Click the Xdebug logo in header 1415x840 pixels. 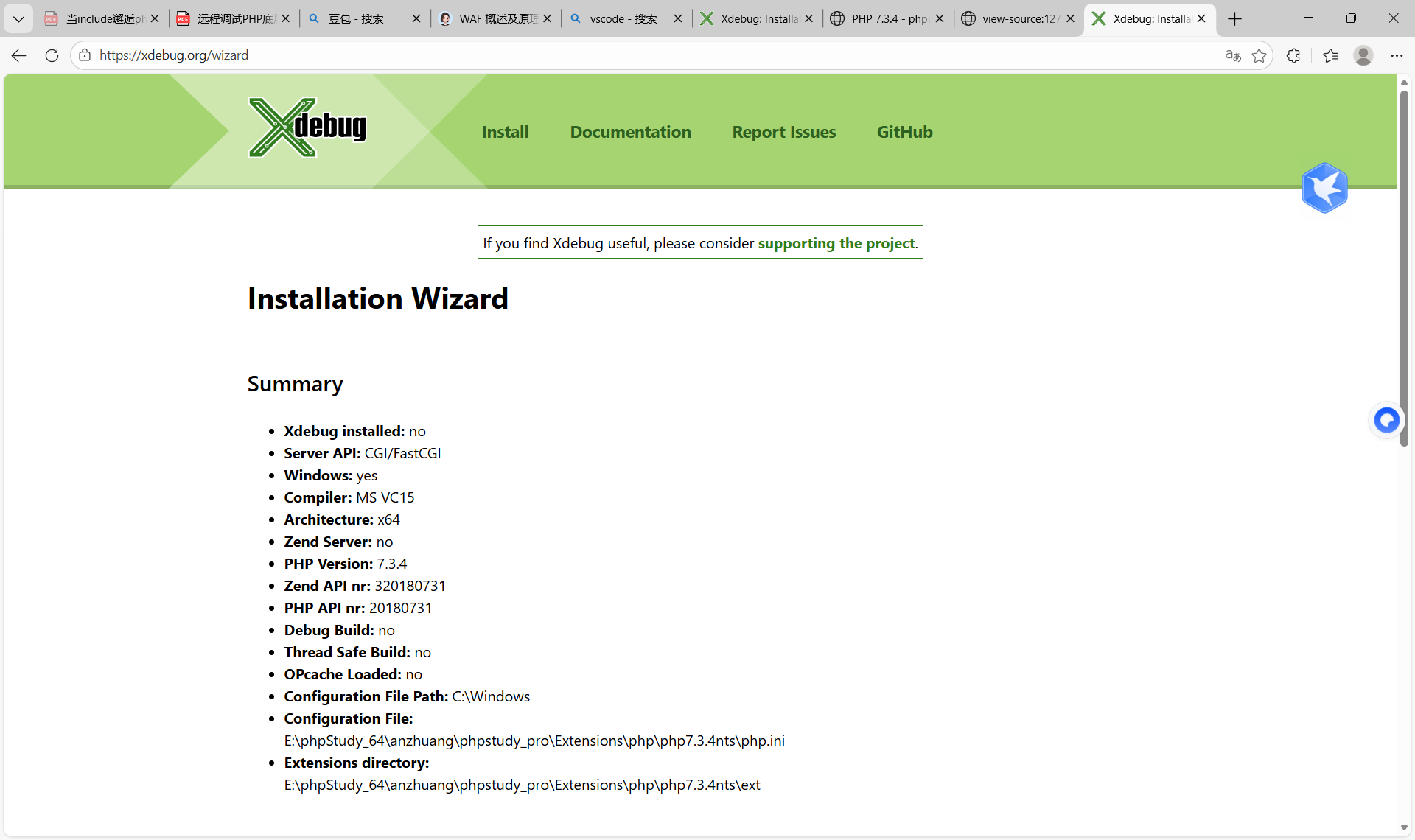click(x=307, y=128)
